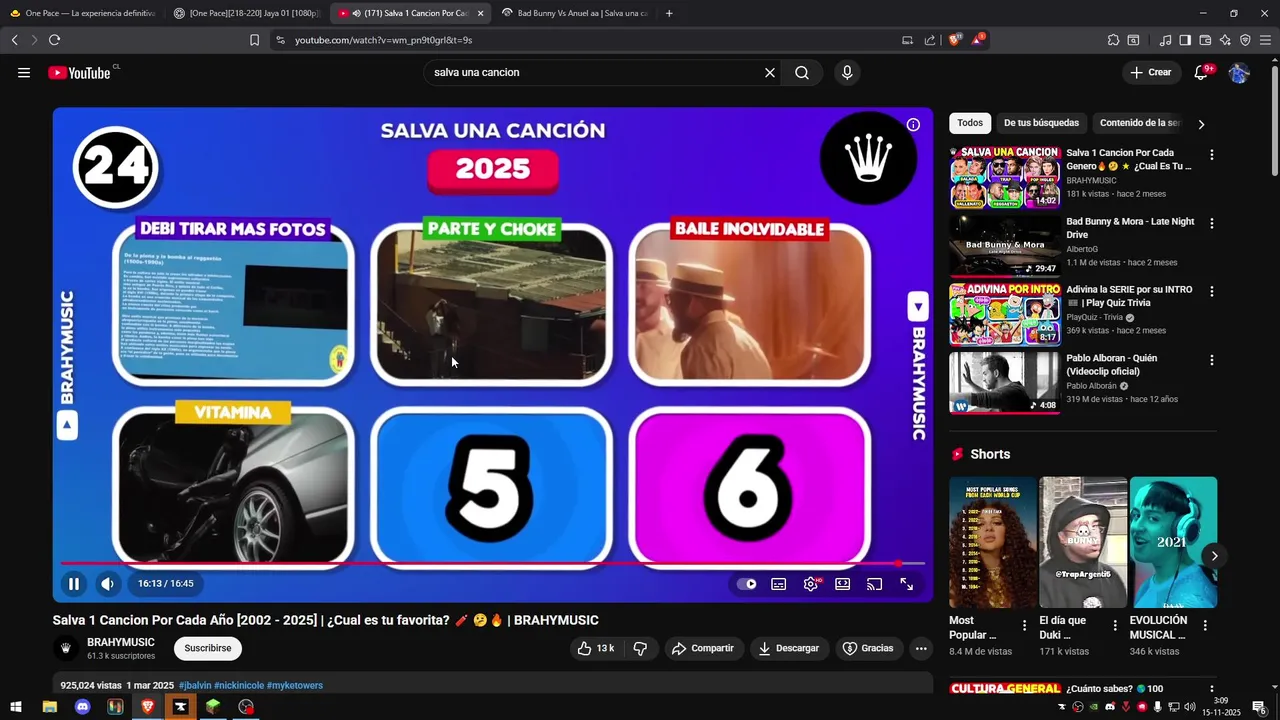Open the Compartir share dialog
Viewport: 1280px width, 720px height.
point(703,648)
